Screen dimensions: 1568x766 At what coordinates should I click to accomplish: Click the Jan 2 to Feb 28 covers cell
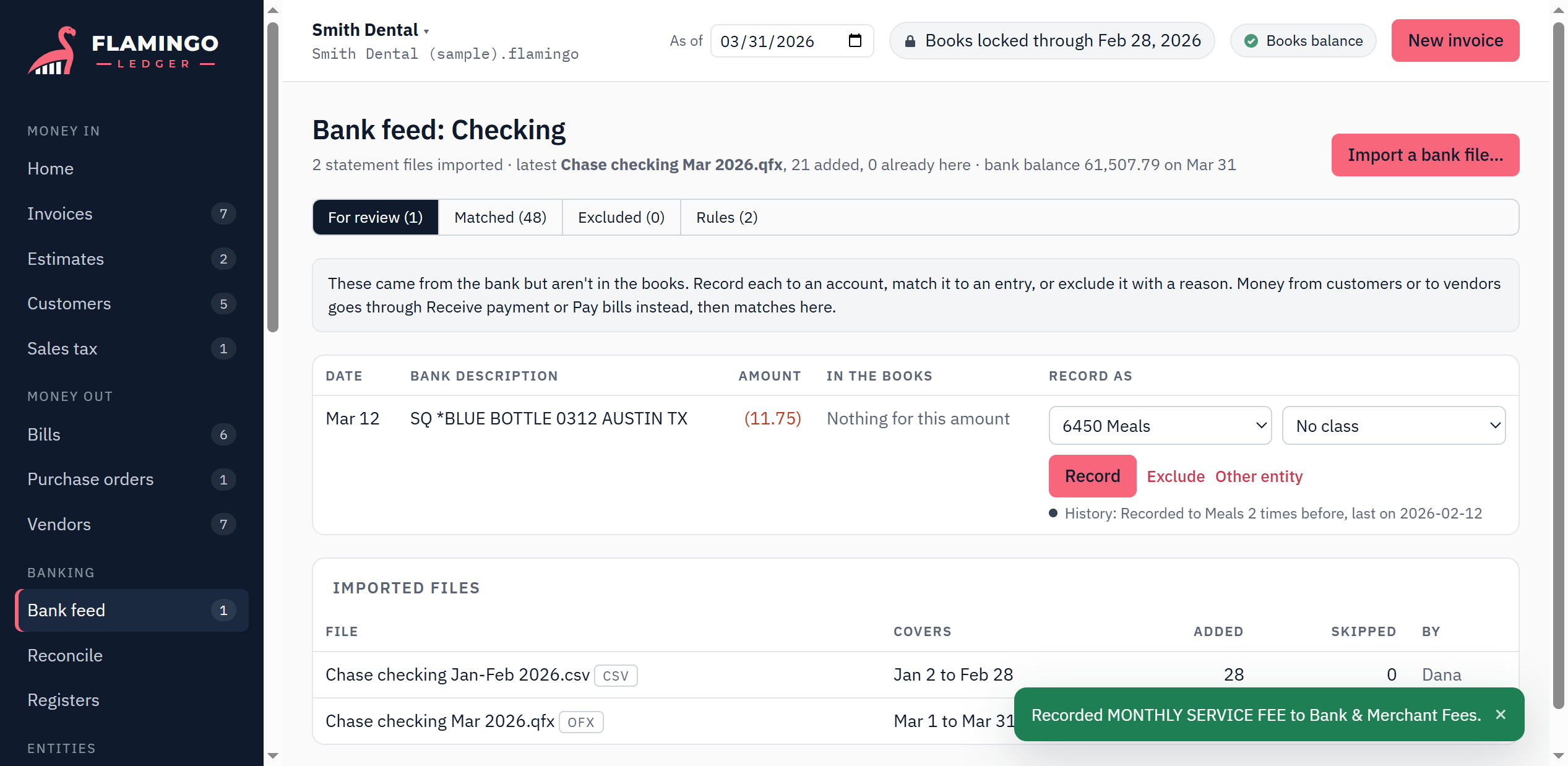point(953,675)
